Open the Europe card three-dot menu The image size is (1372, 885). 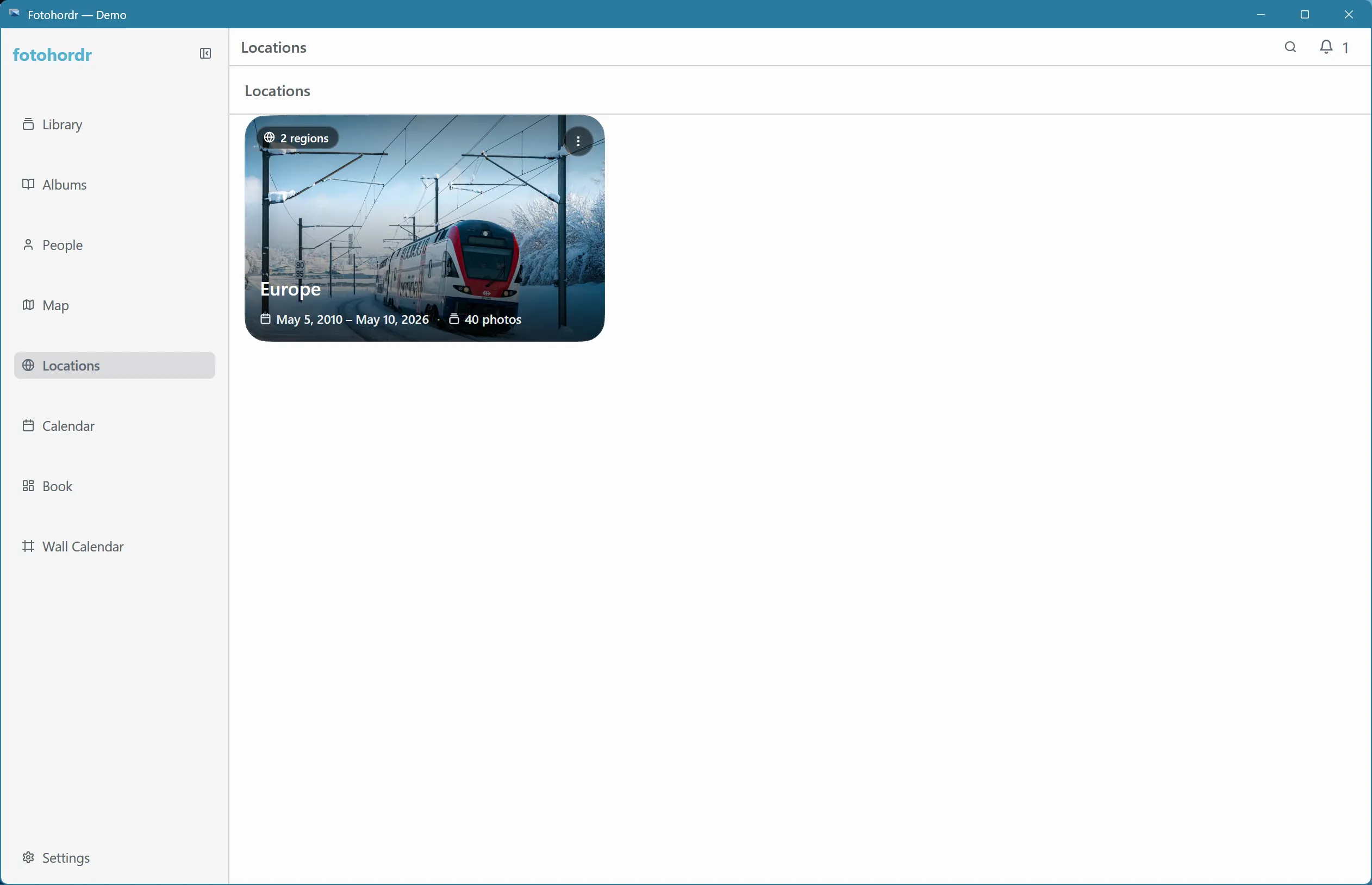(x=578, y=141)
